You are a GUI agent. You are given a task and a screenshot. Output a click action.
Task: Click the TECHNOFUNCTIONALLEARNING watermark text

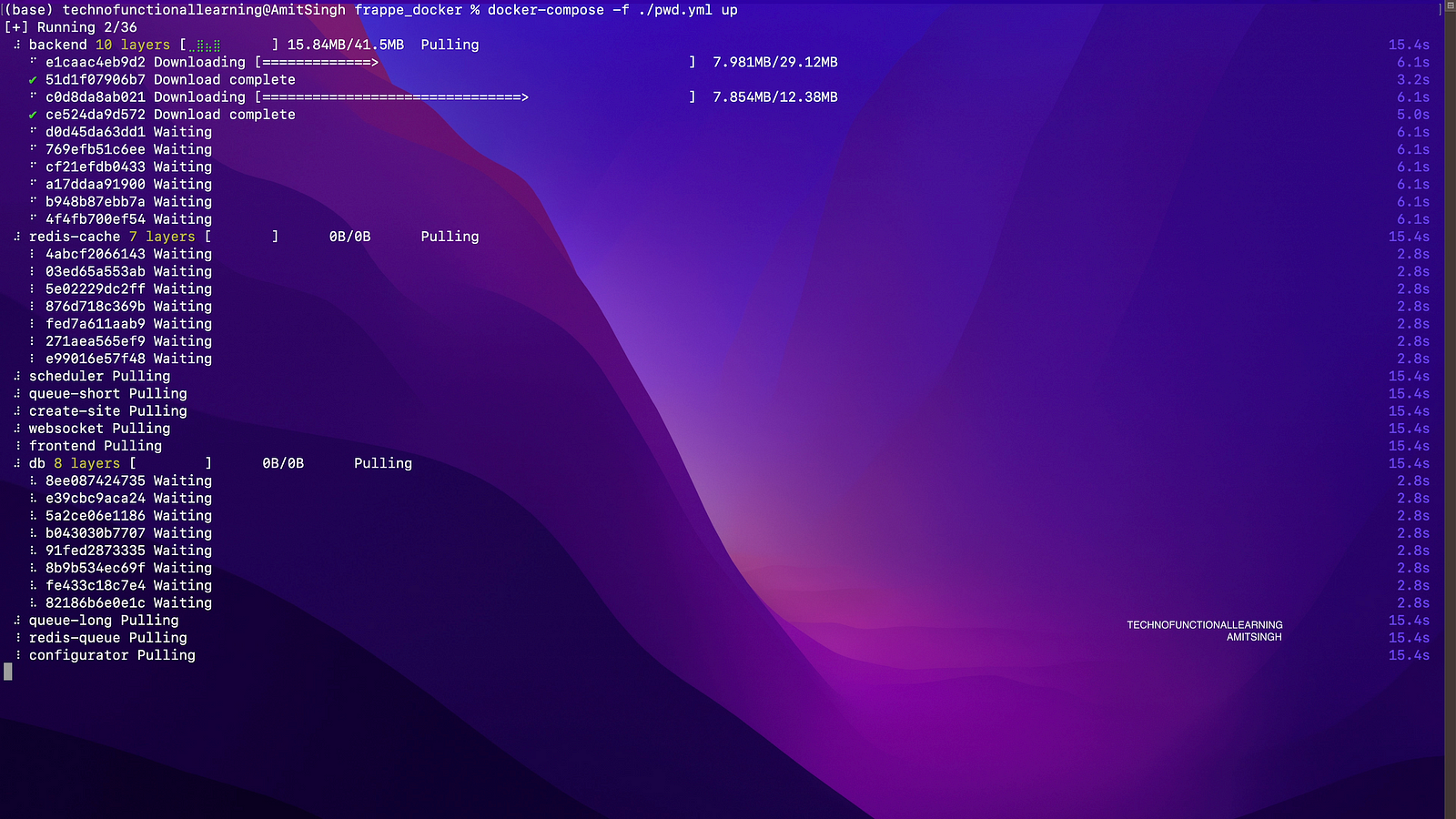click(1204, 625)
